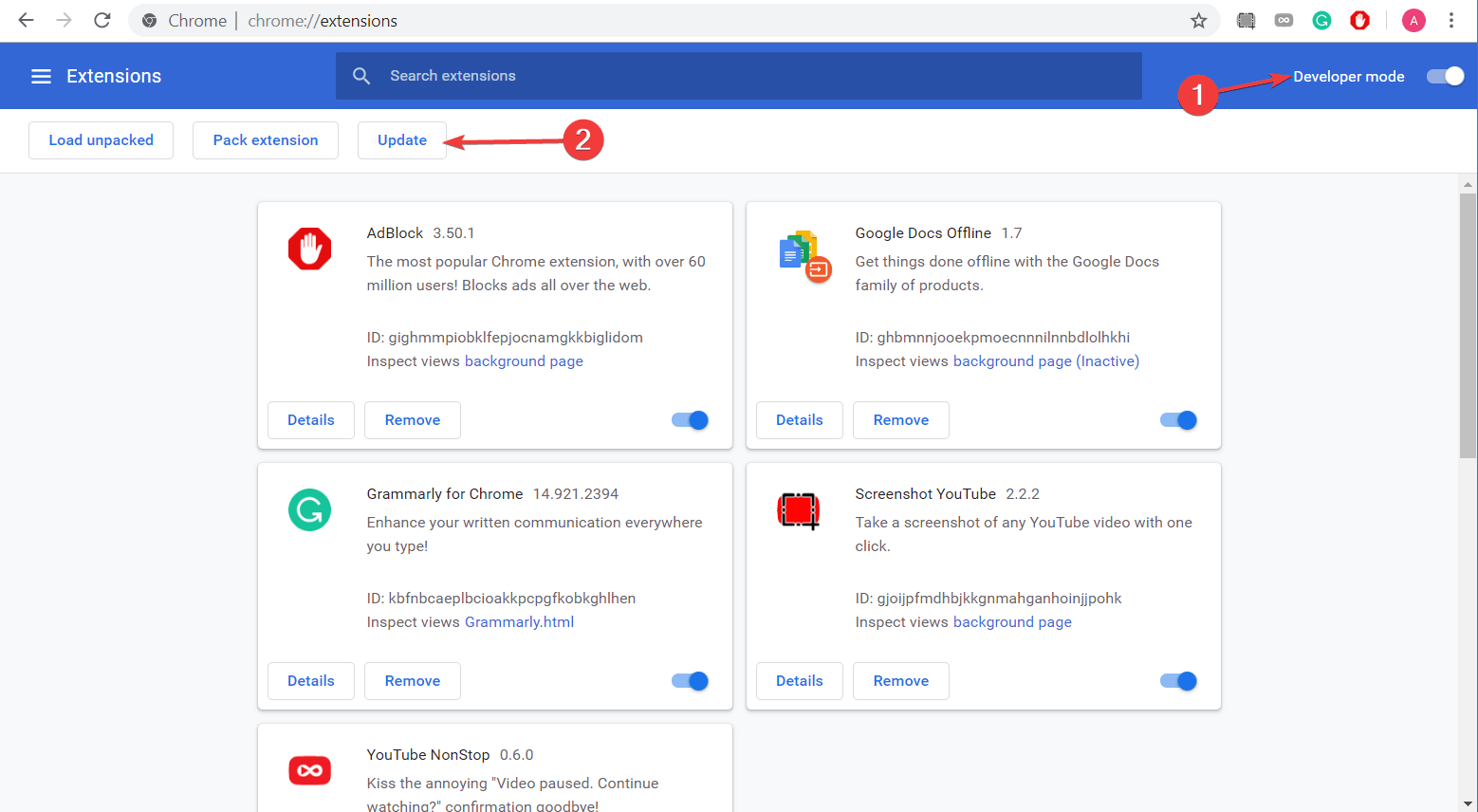
Task: Click the search magnifier icon
Action: (361, 76)
